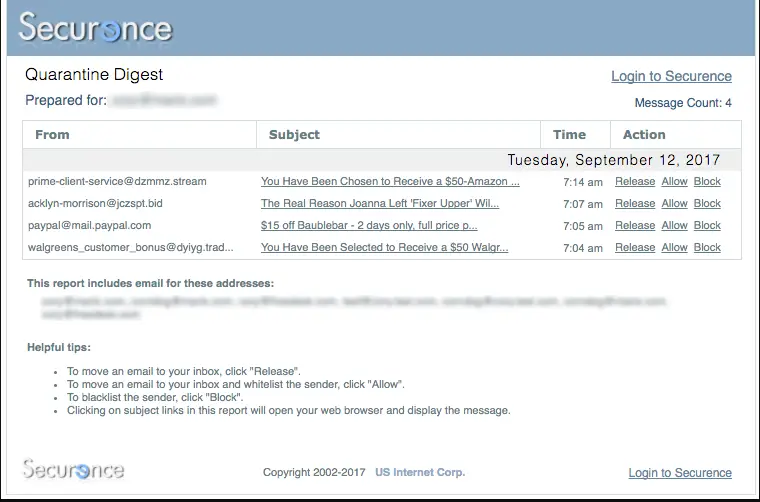The image size is (760, 502).
Task: Release the prime-client-service email
Action: coord(635,181)
